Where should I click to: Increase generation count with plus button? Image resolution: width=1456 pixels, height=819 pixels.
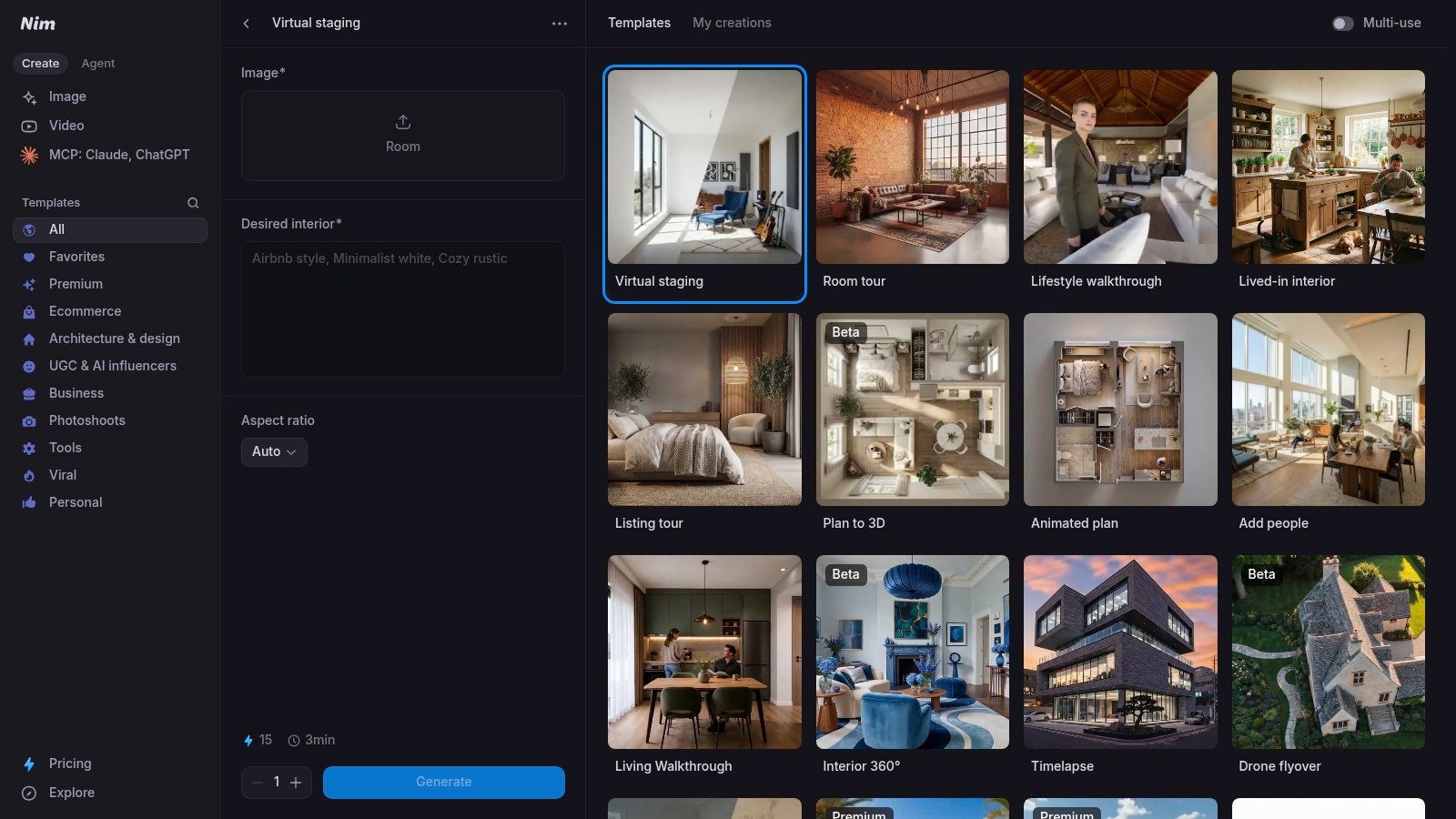(x=296, y=783)
